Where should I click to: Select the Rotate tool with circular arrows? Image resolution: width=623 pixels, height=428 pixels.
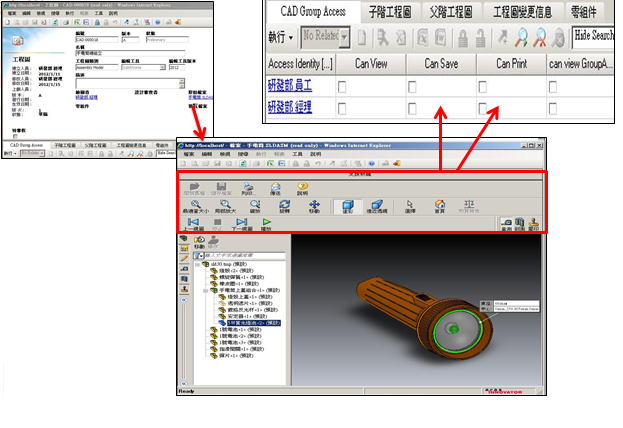[x=284, y=206]
